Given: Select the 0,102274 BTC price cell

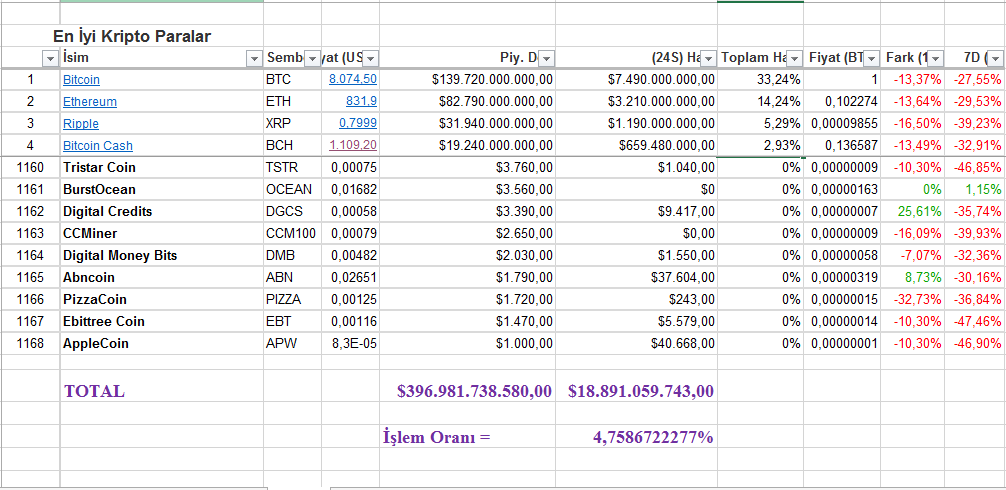Looking at the screenshot, I should (842, 101).
